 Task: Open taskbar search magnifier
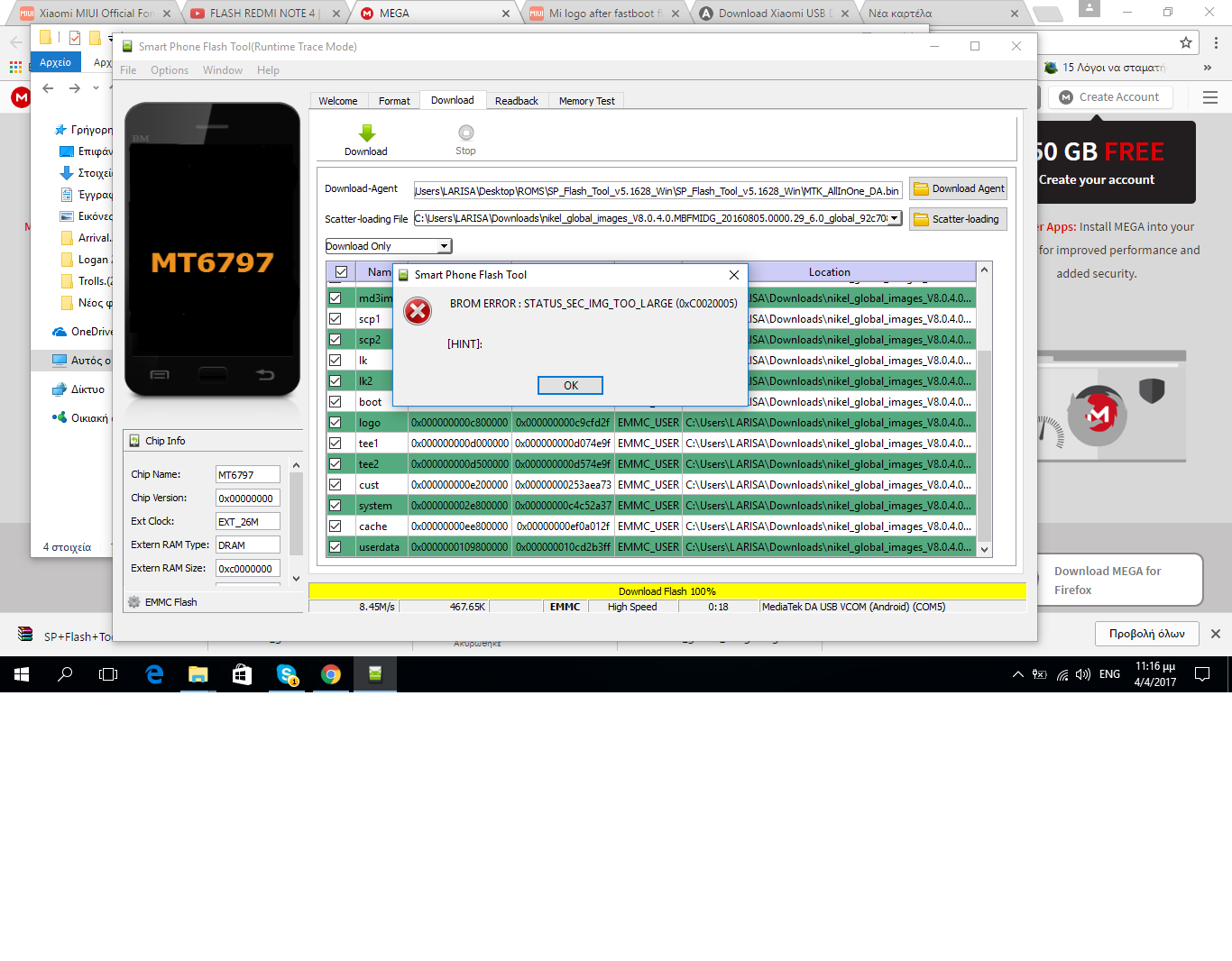(x=65, y=674)
